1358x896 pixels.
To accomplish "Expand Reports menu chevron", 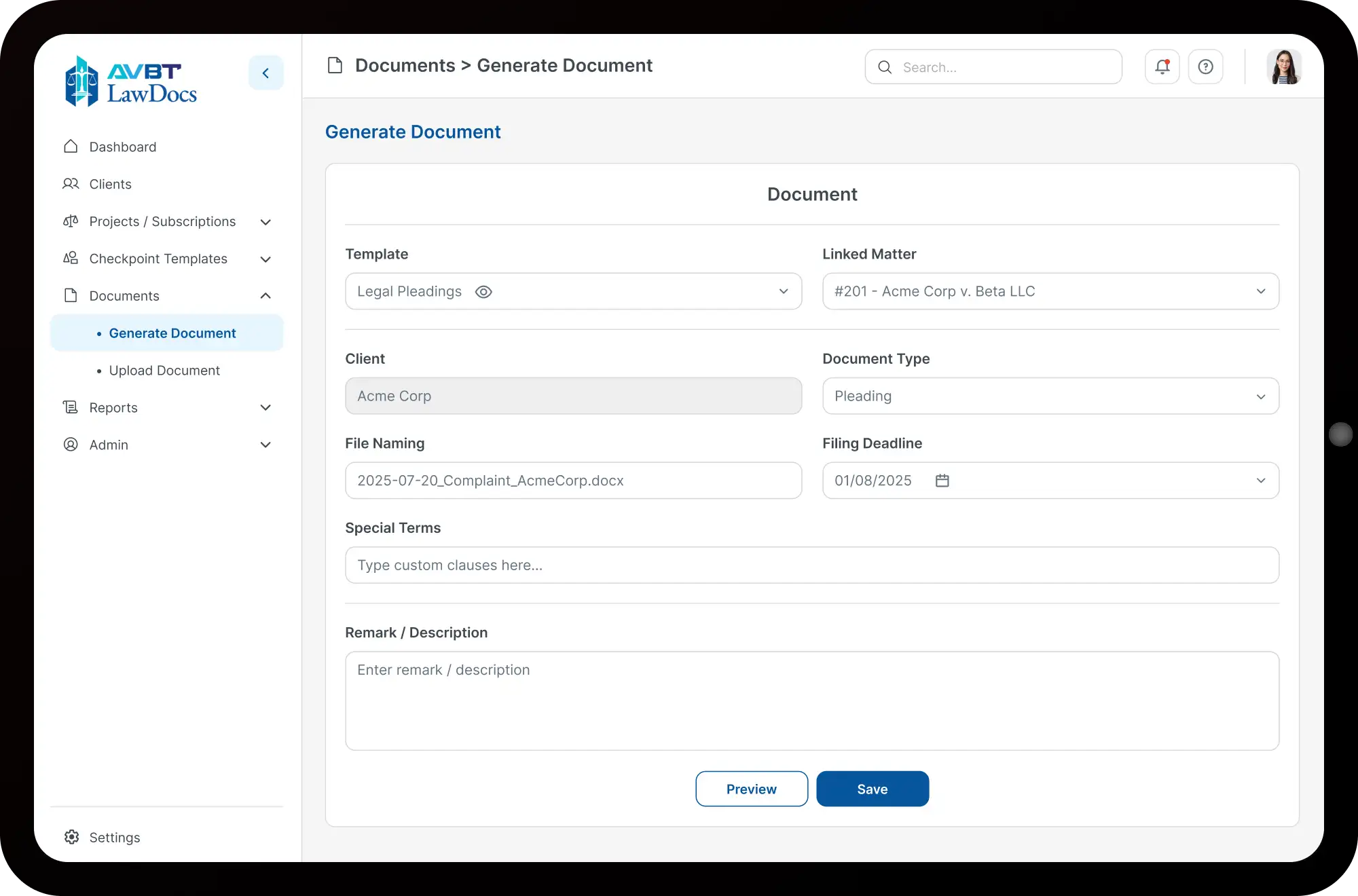I will click(265, 408).
